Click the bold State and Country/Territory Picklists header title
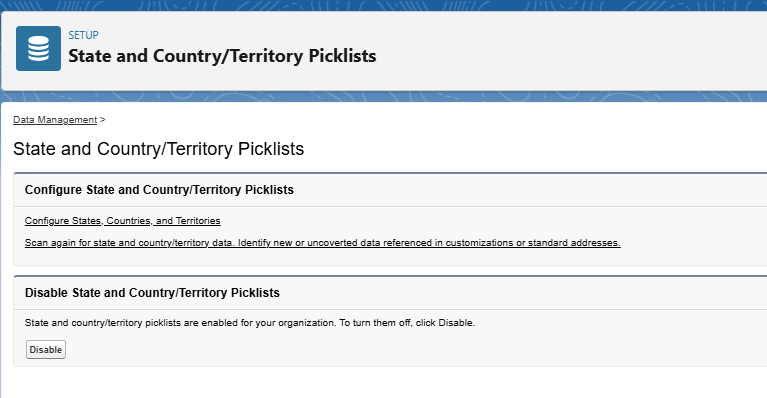 pos(222,56)
